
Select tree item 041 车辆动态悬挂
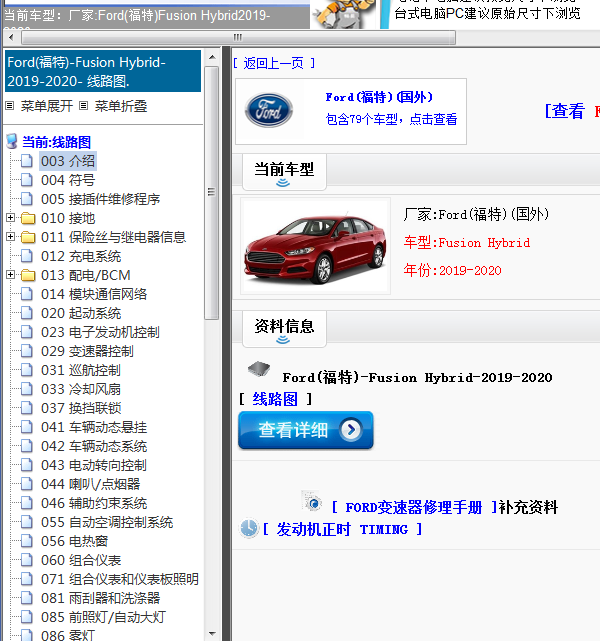(x=94, y=427)
